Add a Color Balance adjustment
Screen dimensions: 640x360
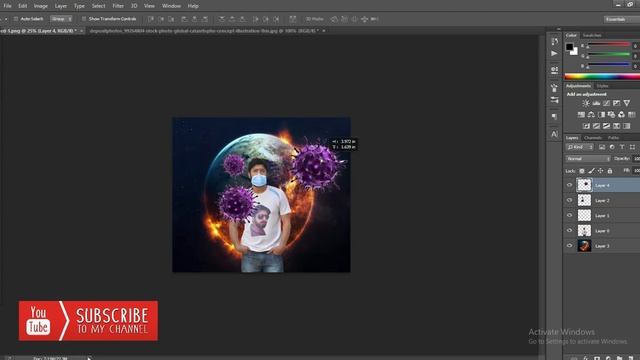591,115
